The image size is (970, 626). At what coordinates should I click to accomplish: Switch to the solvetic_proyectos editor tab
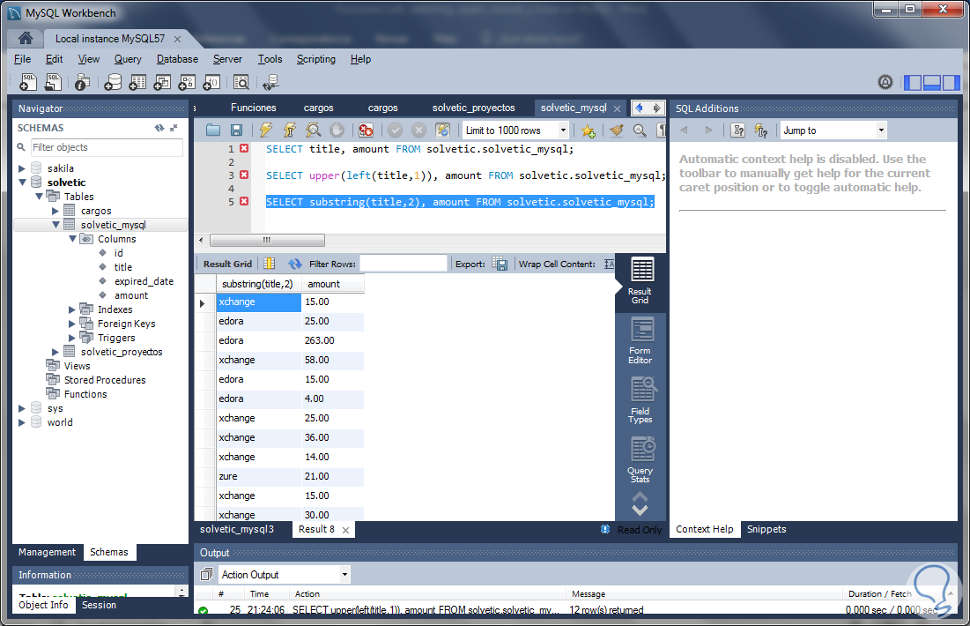pos(473,108)
